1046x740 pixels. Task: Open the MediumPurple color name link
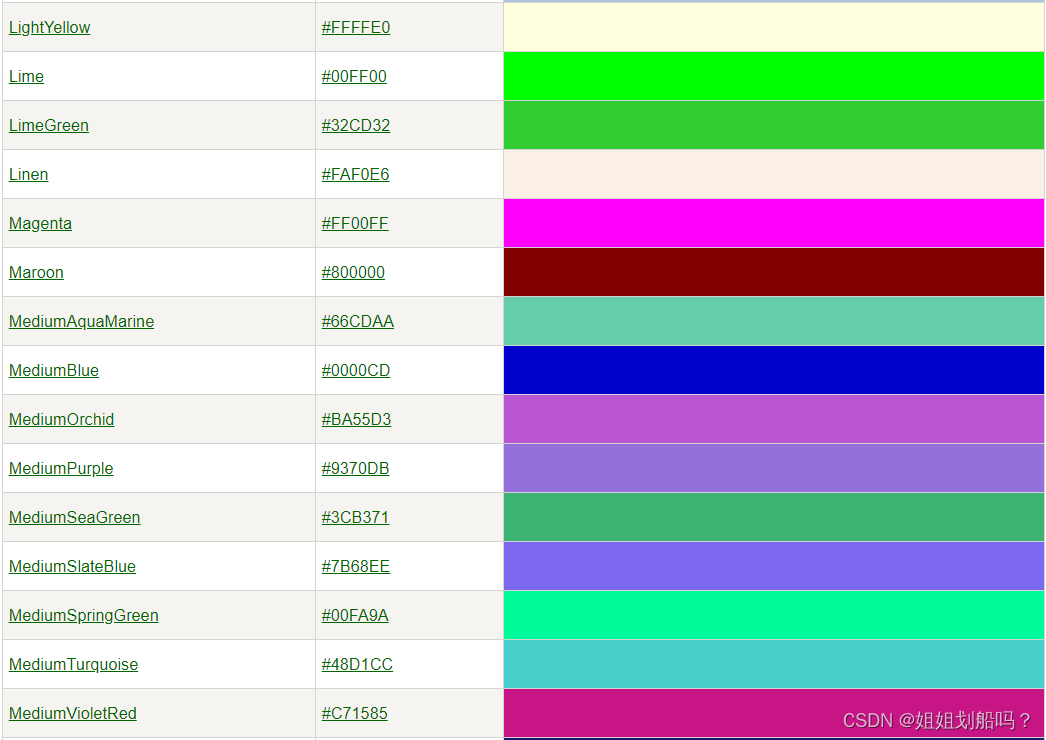point(61,468)
